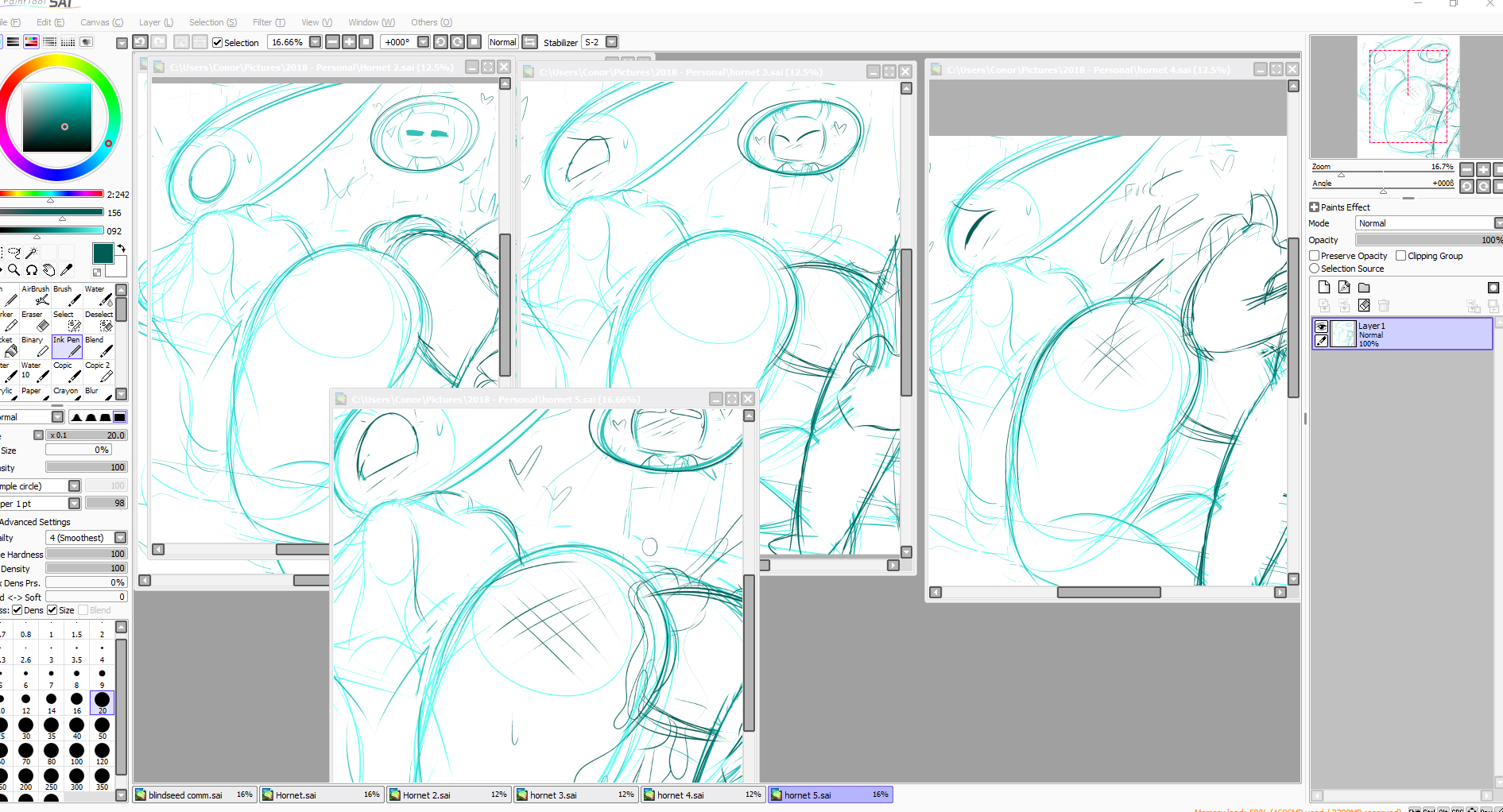
Task: Open the Canvas menu
Action: click(x=102, y=22)
